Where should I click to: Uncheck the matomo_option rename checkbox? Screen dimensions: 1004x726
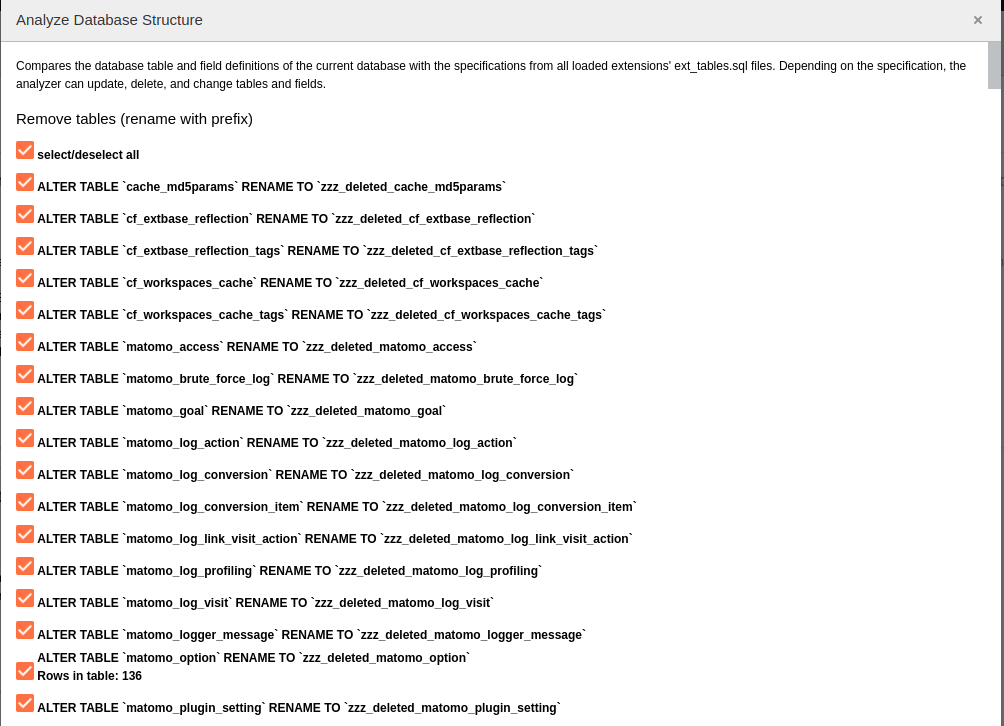(x=25, y=672)
